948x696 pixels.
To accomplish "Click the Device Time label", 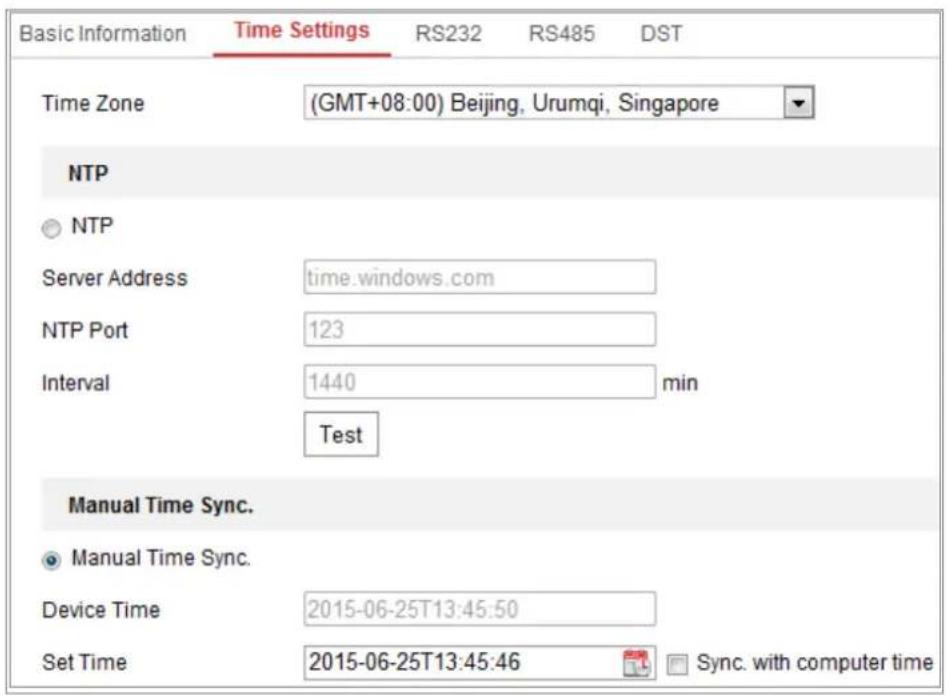I will pos(101,610).
